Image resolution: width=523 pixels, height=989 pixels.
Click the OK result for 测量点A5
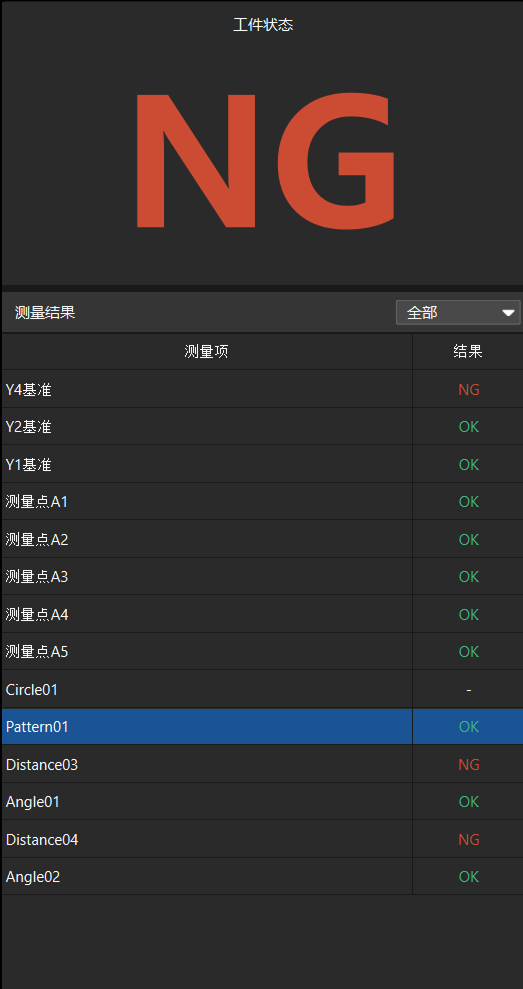coord(469,652)
